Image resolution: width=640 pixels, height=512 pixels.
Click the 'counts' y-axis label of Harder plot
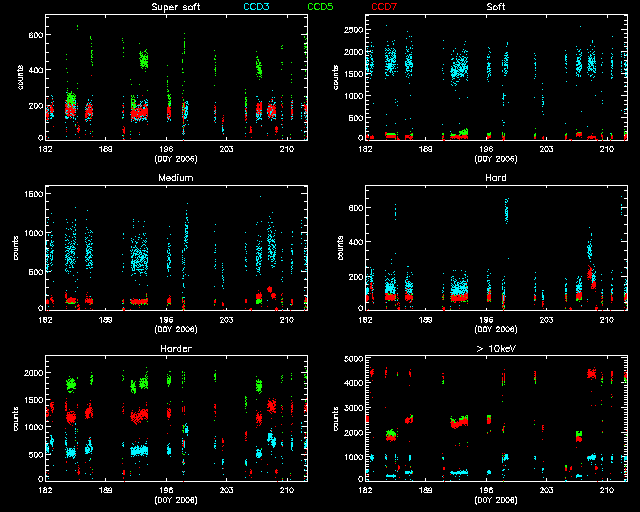coord(16,419)
